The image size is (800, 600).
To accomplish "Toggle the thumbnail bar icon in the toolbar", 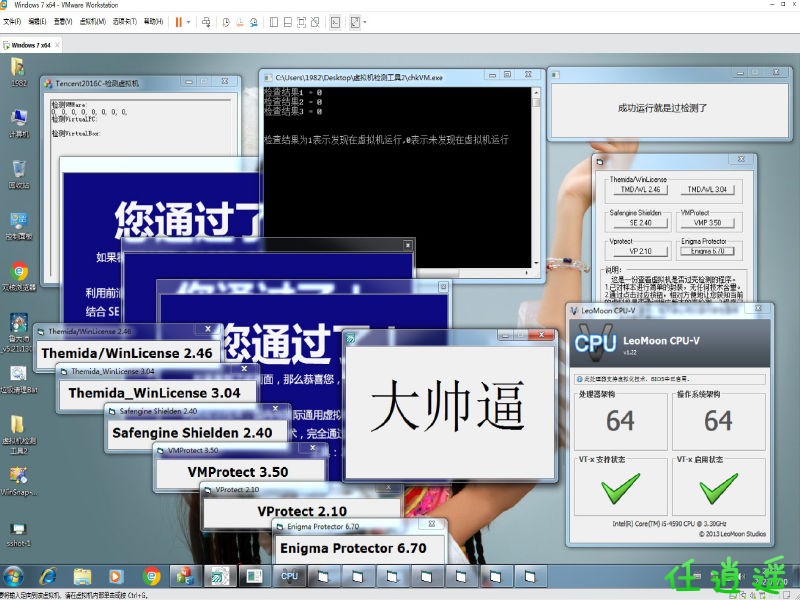I will pyautogui.click(x=288, y=22).
